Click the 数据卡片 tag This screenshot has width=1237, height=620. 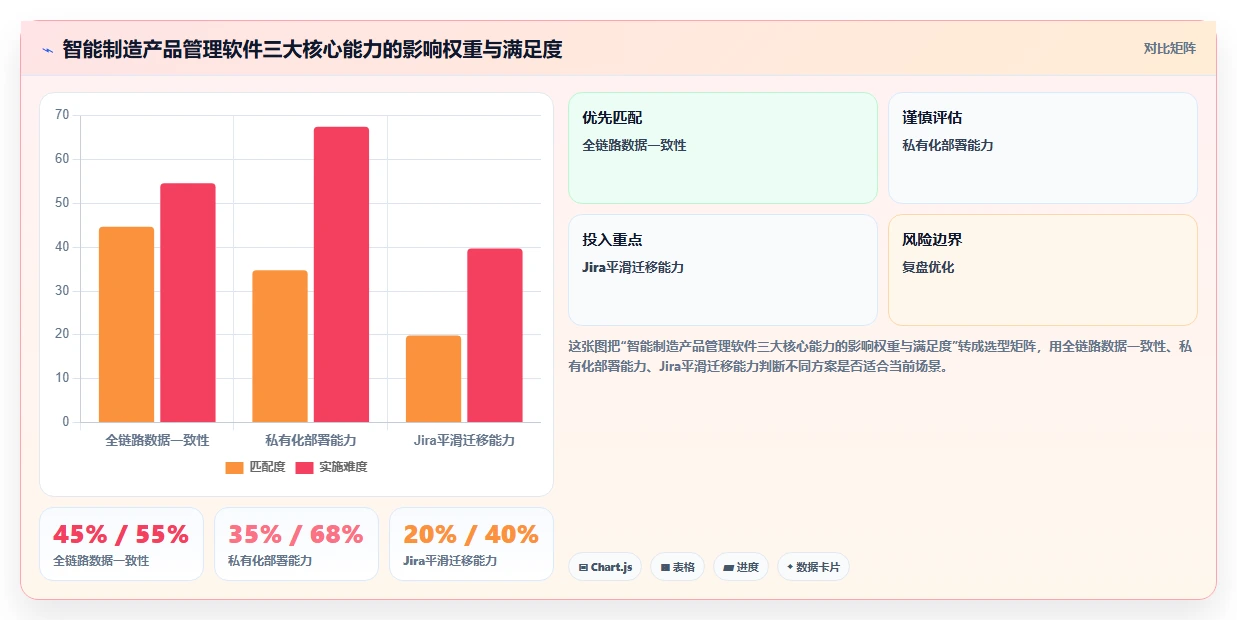(813, 567)
